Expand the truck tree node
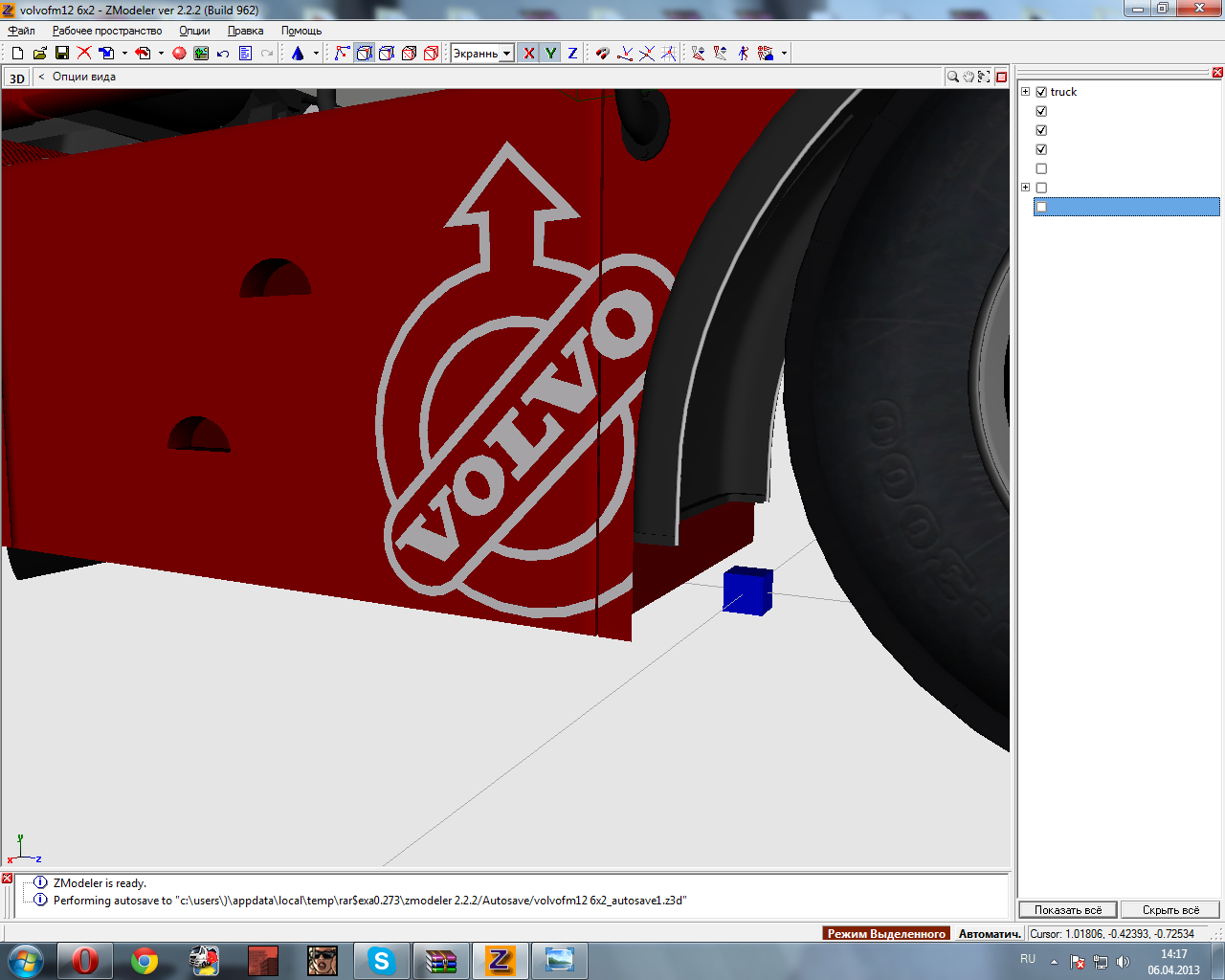Image resolution: width=1225 pixels, height=980 pixels. [1025, 92]
